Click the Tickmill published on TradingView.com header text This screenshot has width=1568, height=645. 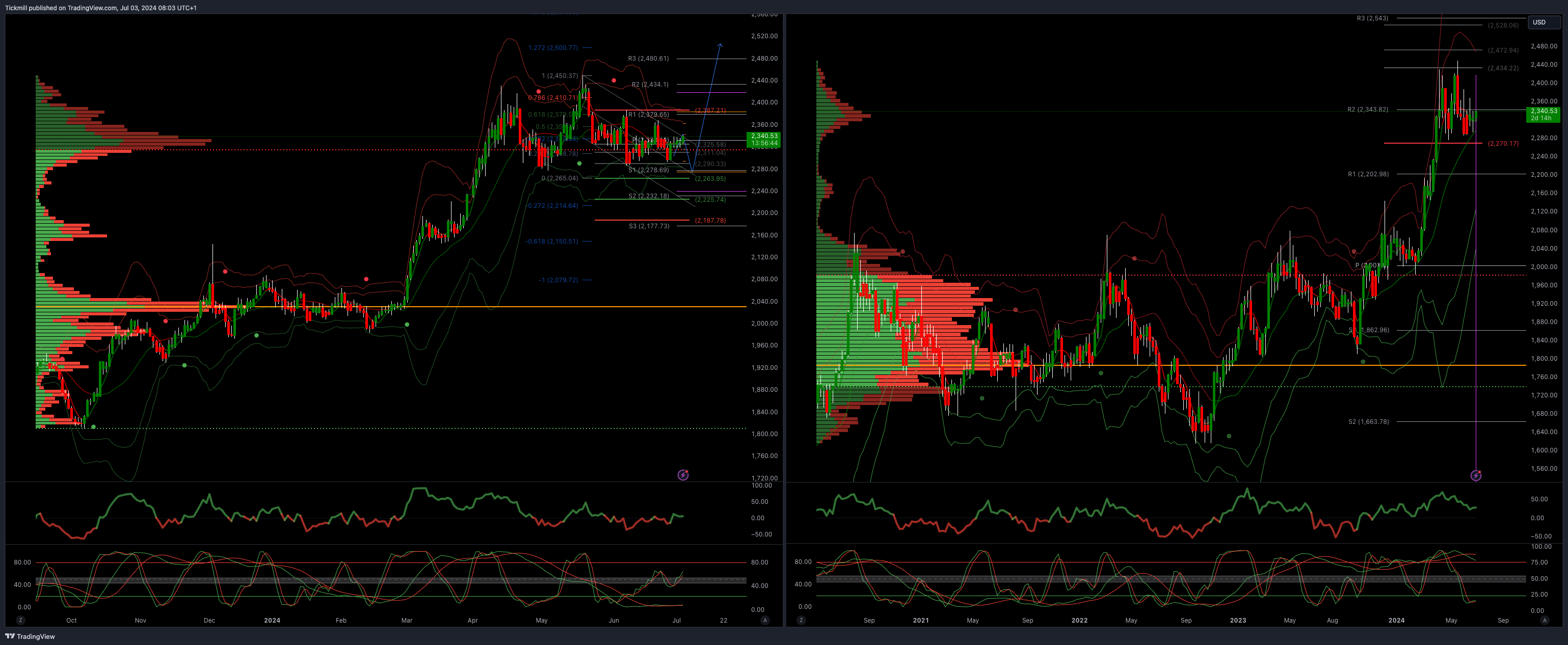(100, 8)
